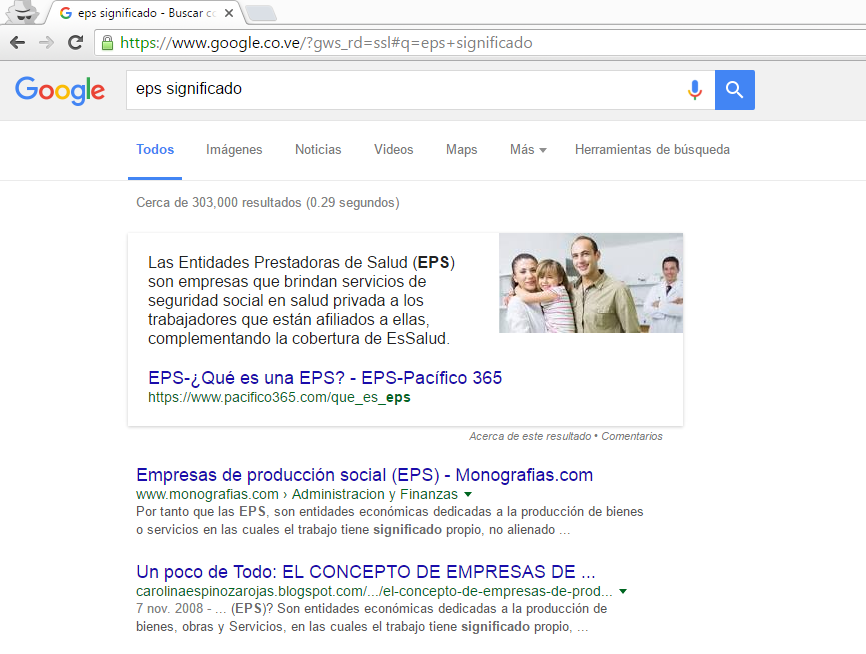Screen dimensions: 866x654
Task: Open the Monografias.com result dropdown arrow
Action: [468, 495]
